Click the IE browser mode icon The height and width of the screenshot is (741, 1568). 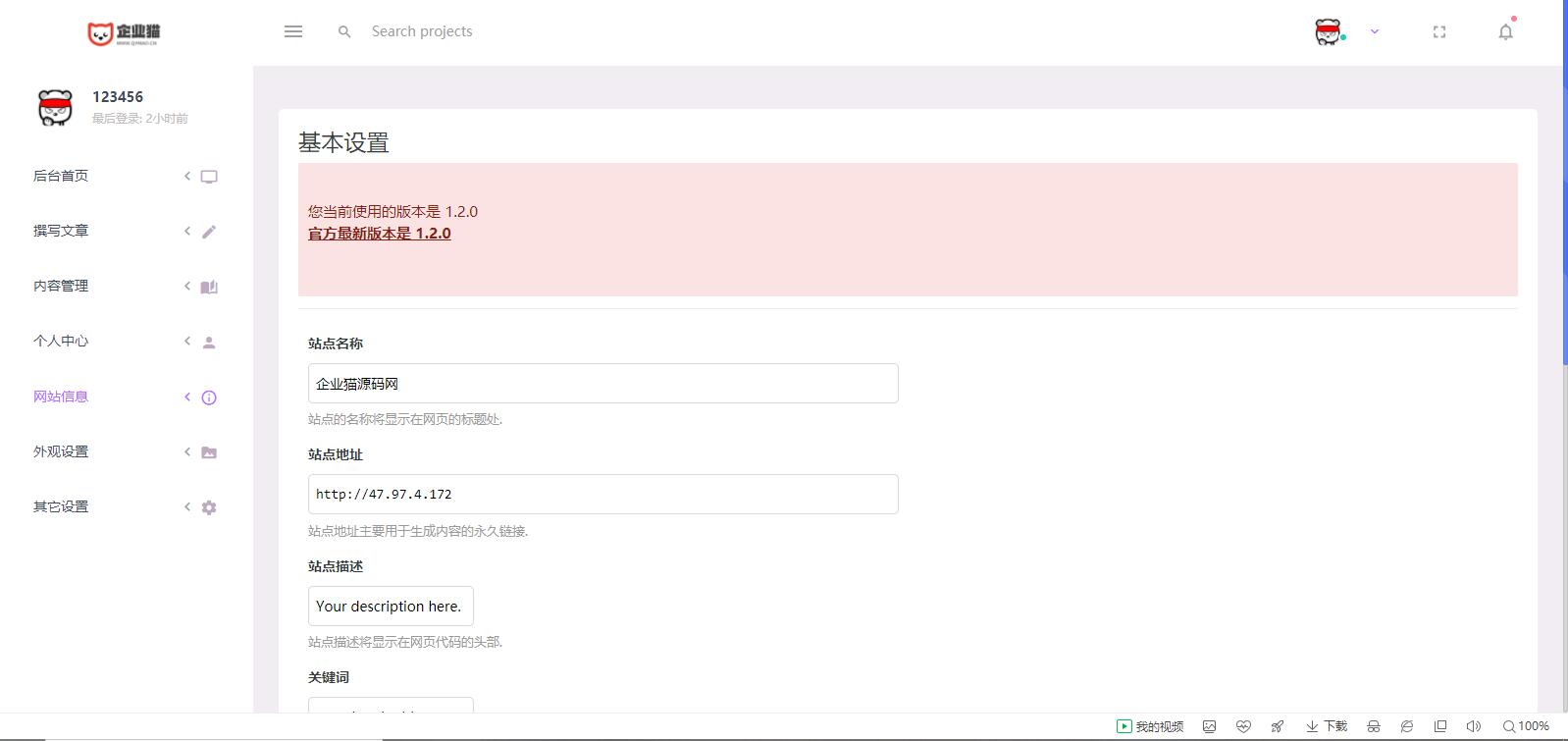pos(1407,726)
